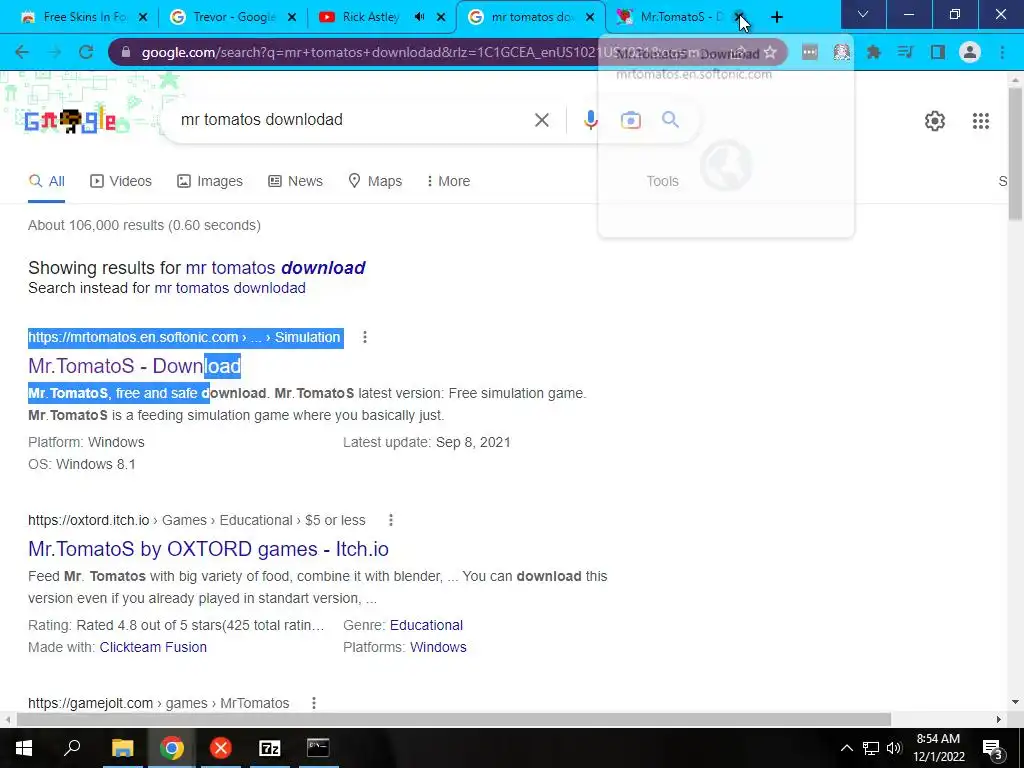Screen dimensions: 1024x768
Task: Switch to Images results
Action: [210, 181]
